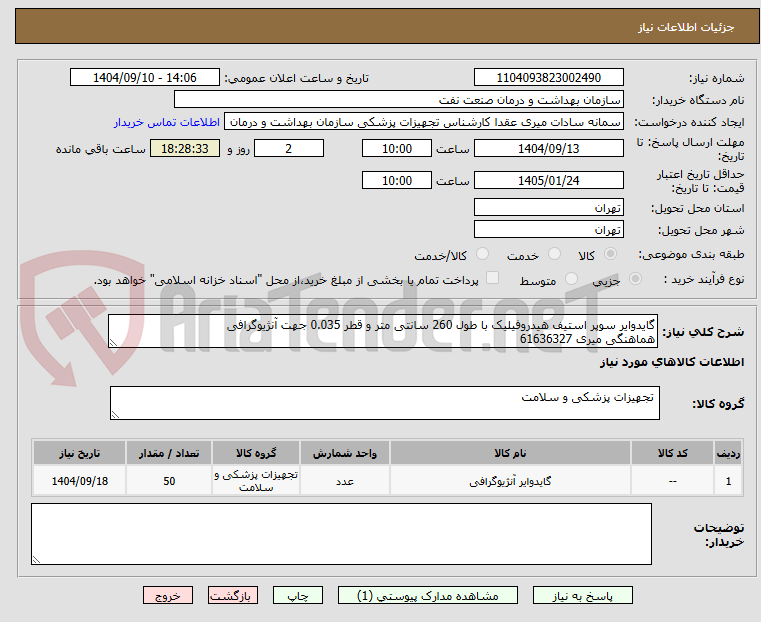Click the resize handle of گروه کالا box
The image size is (761, 622).
point(115,415)
